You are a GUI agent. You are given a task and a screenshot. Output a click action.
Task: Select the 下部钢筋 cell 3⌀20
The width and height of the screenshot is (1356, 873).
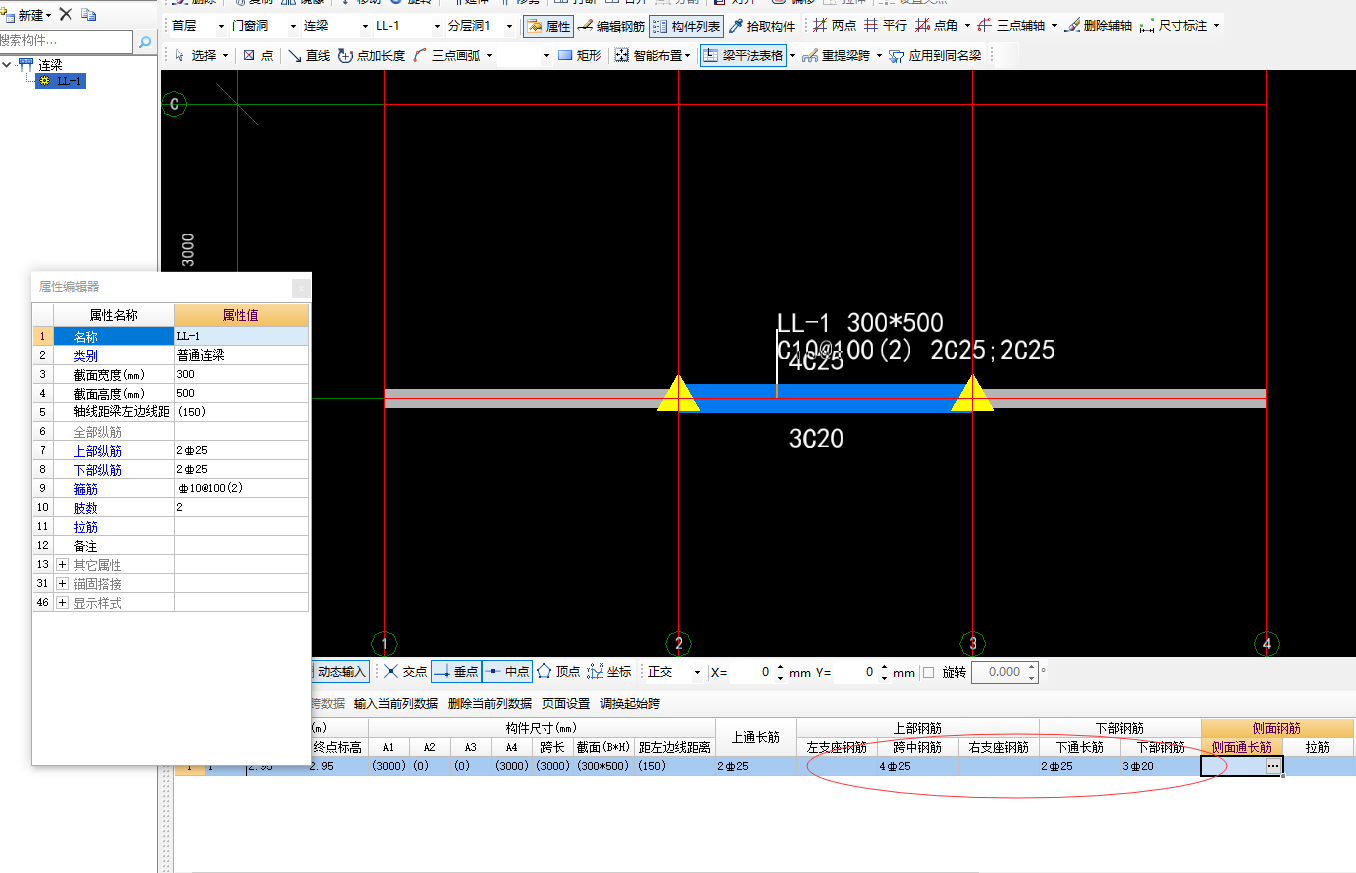click(x=1160, y=766)
